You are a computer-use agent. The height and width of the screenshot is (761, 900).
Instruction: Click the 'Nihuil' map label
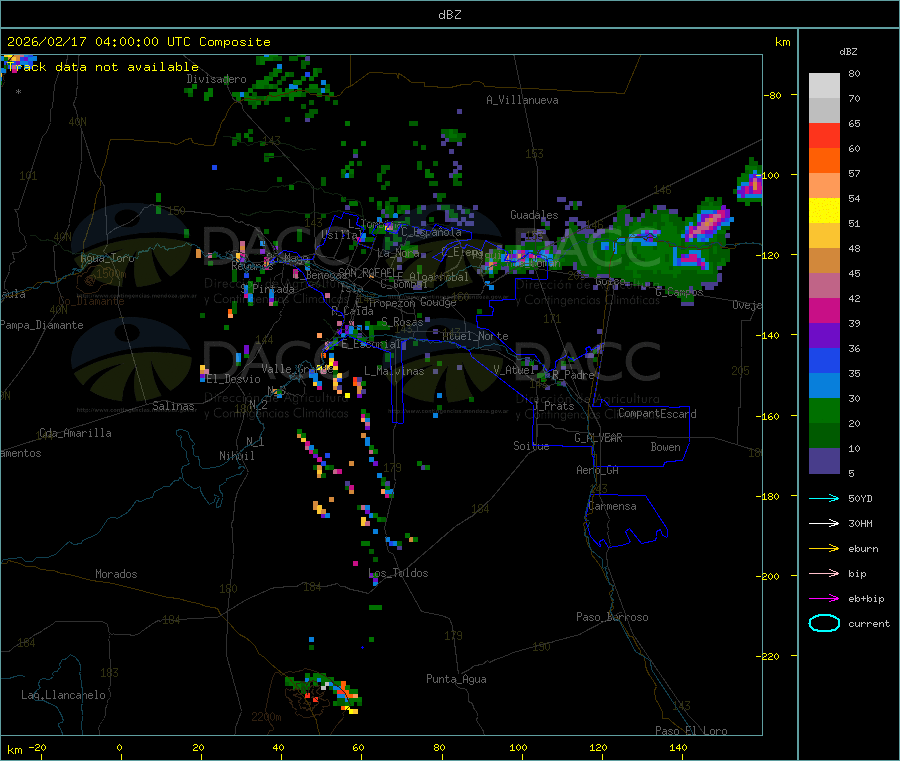pos(236,456)
